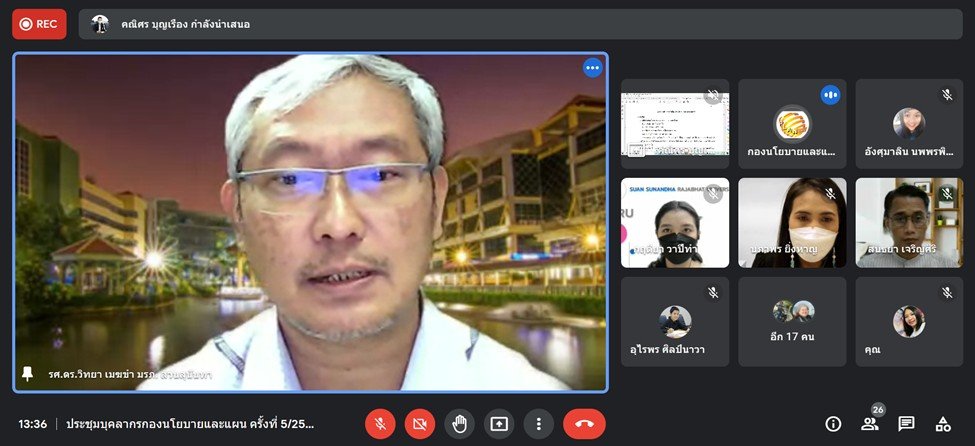Select the presenter notification banner at top
The width and height of the screenshot is (975, 446).
point(520,24)
